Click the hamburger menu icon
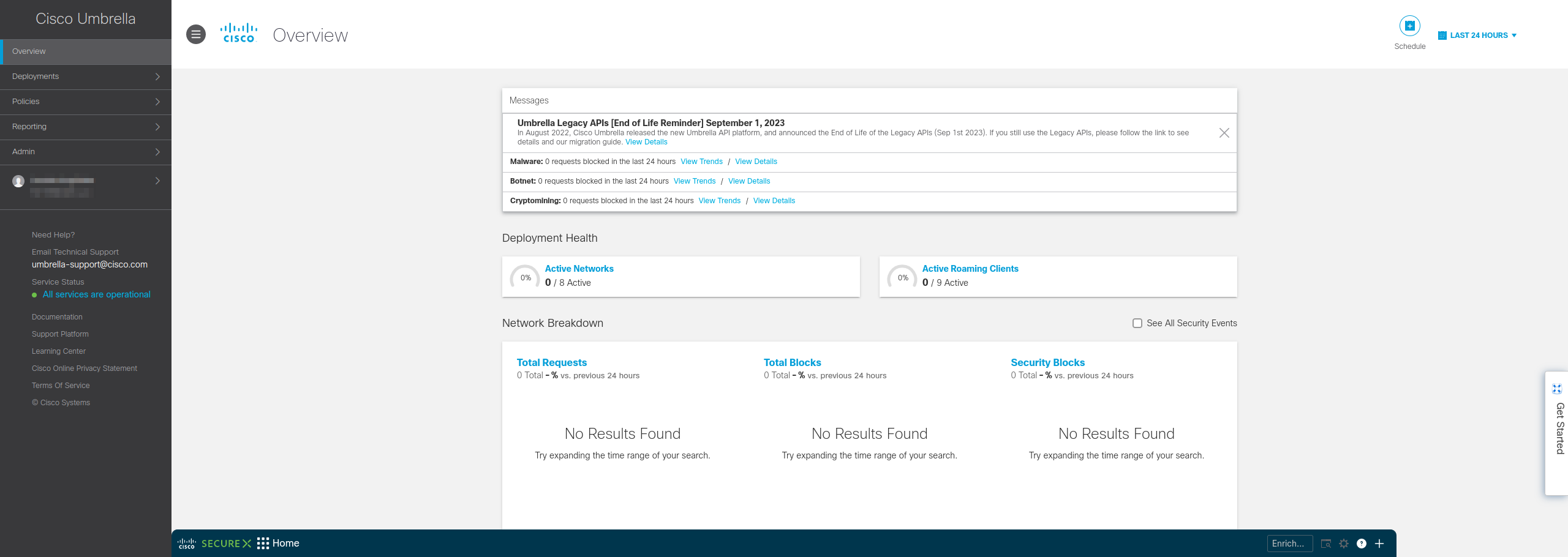 click(196, 34)
